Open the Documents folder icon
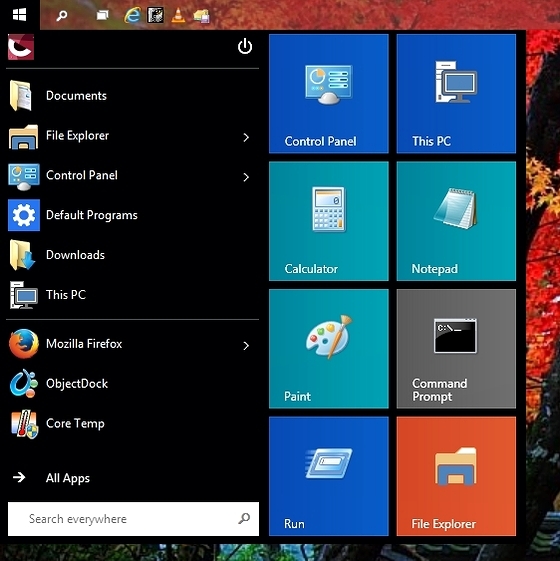The width and height of the screenshot is (560, 561). click(21, 96)
